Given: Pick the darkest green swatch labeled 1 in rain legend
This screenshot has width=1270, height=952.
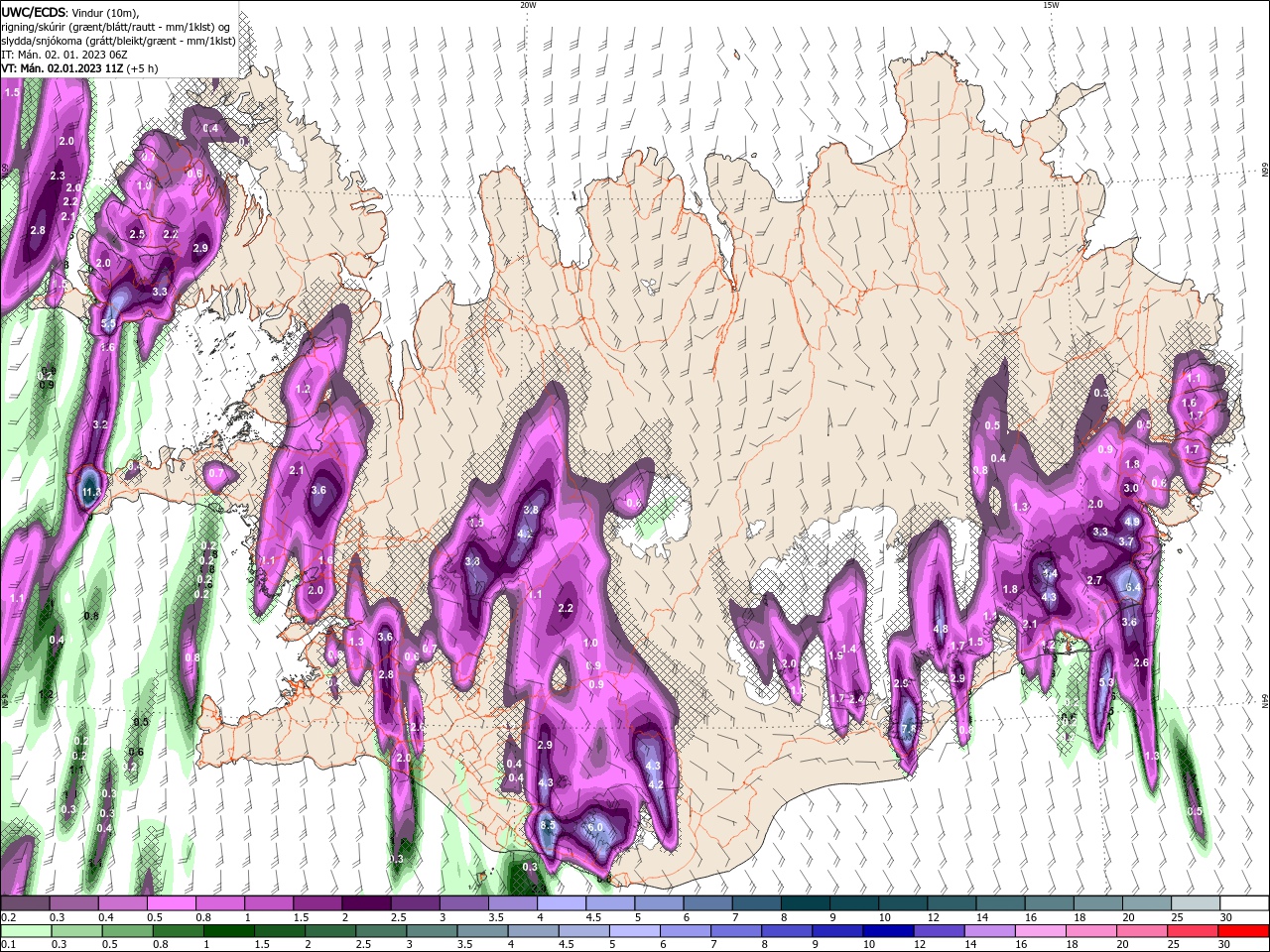Looking at the screenshot, I should coord(230,931).
